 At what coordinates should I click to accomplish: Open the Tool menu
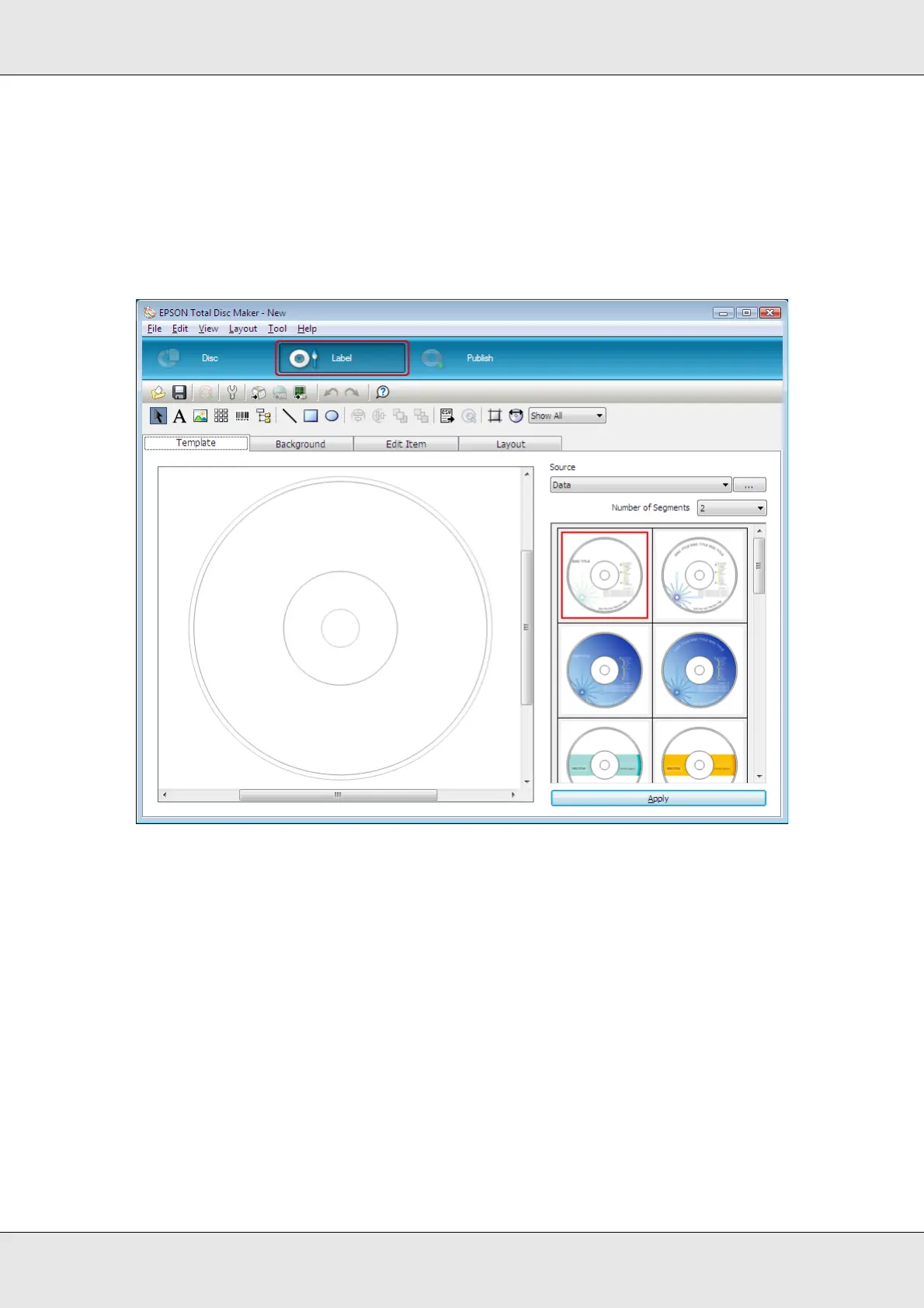coord(277,329)
